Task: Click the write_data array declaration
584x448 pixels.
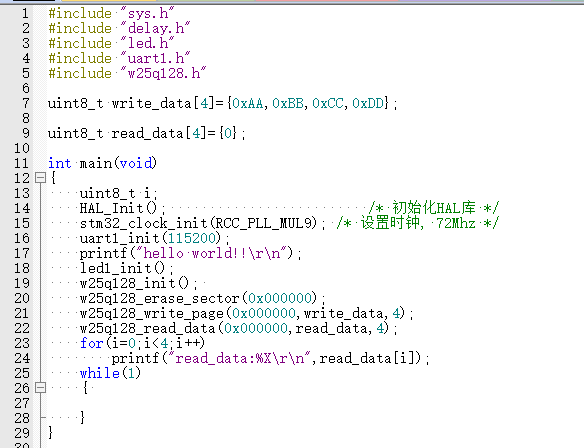Action: (x=222, y=103)
